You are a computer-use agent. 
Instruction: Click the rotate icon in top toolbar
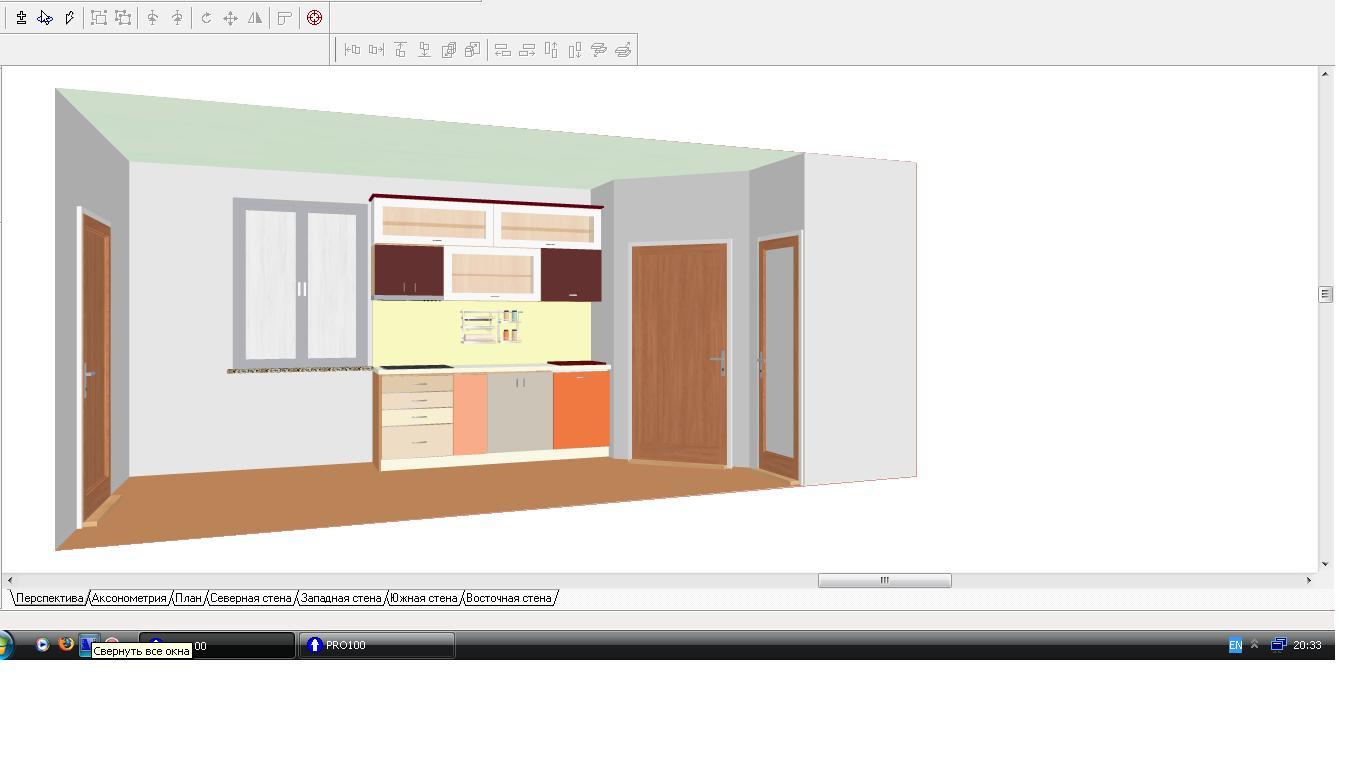click(206, 18)
